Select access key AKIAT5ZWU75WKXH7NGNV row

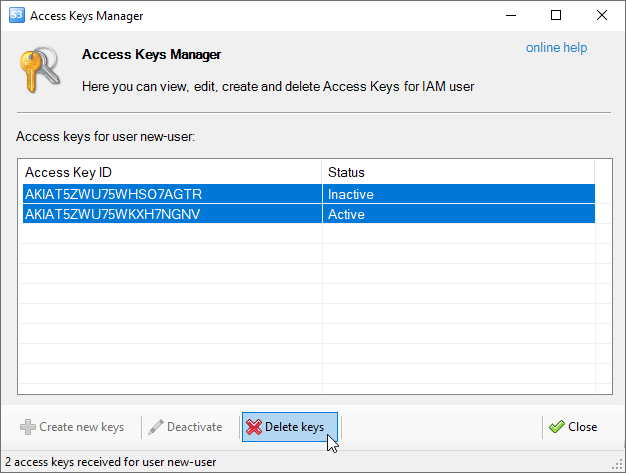click(309, 214)
